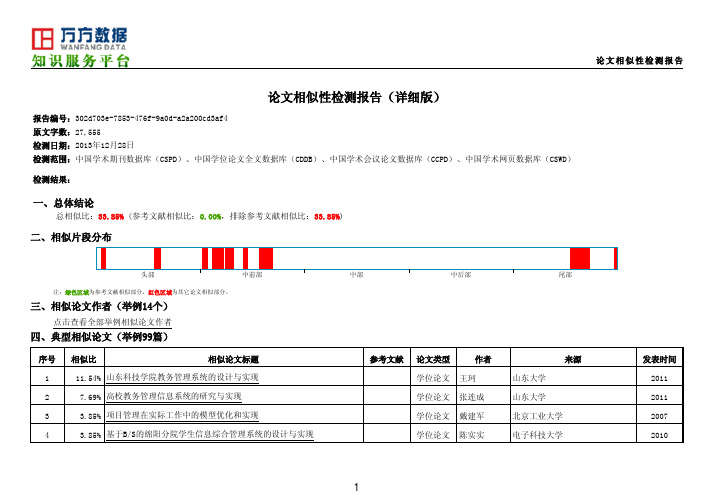The height and width of the screenshot is (504, 713).
Task: Open link 点击查看全部举例相似论文作者
Action: [112, 322]
